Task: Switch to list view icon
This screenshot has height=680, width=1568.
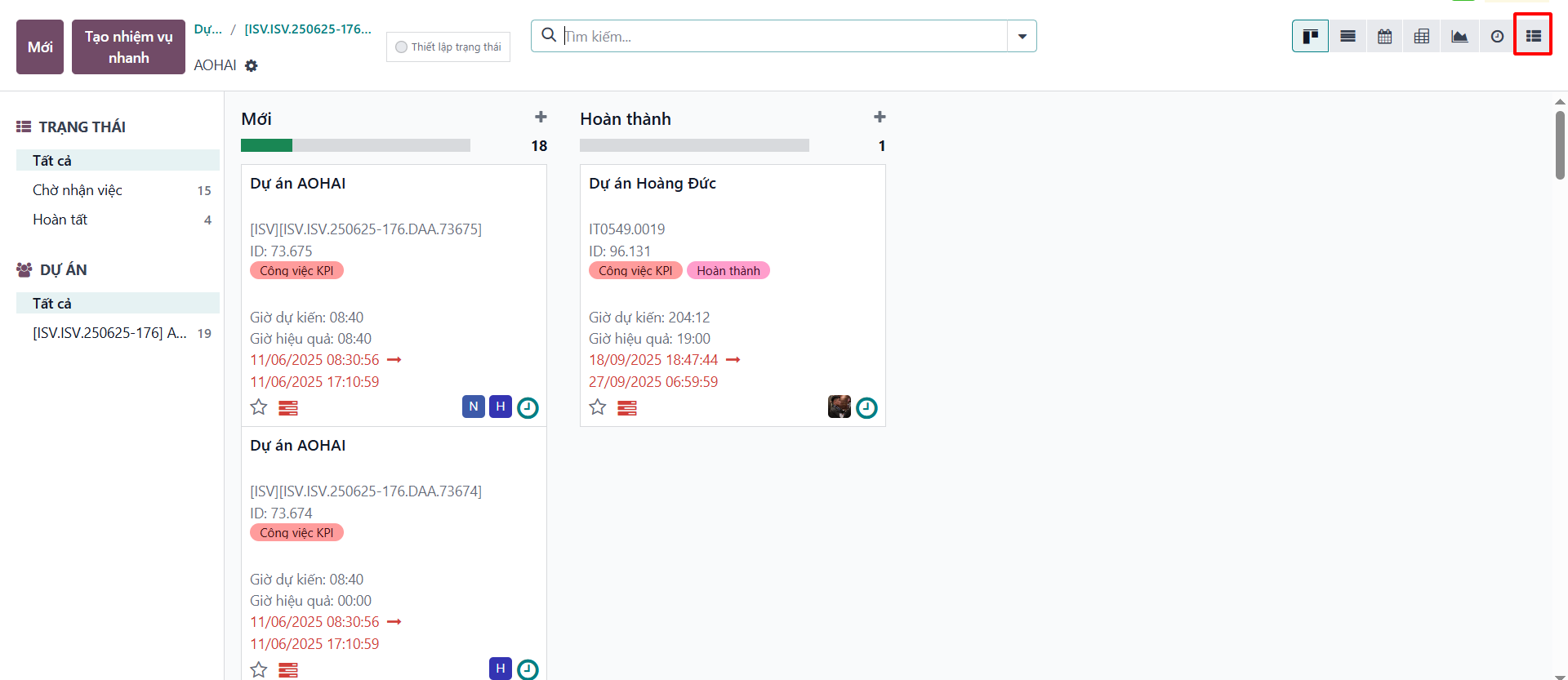Action: coord(1347,36)
